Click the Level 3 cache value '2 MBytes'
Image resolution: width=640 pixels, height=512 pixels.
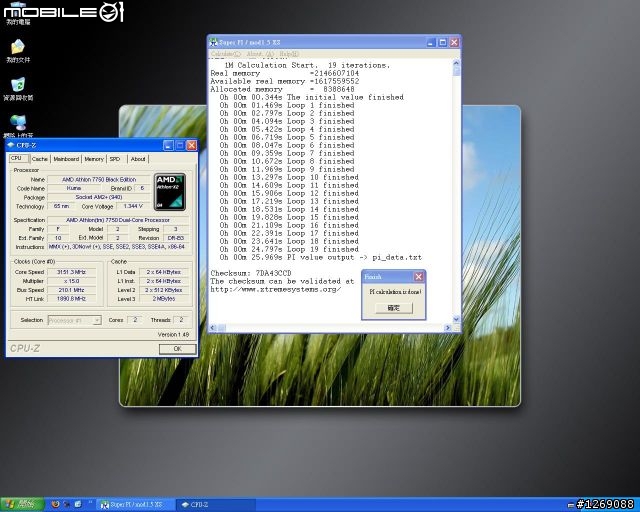tap(164, 299)
